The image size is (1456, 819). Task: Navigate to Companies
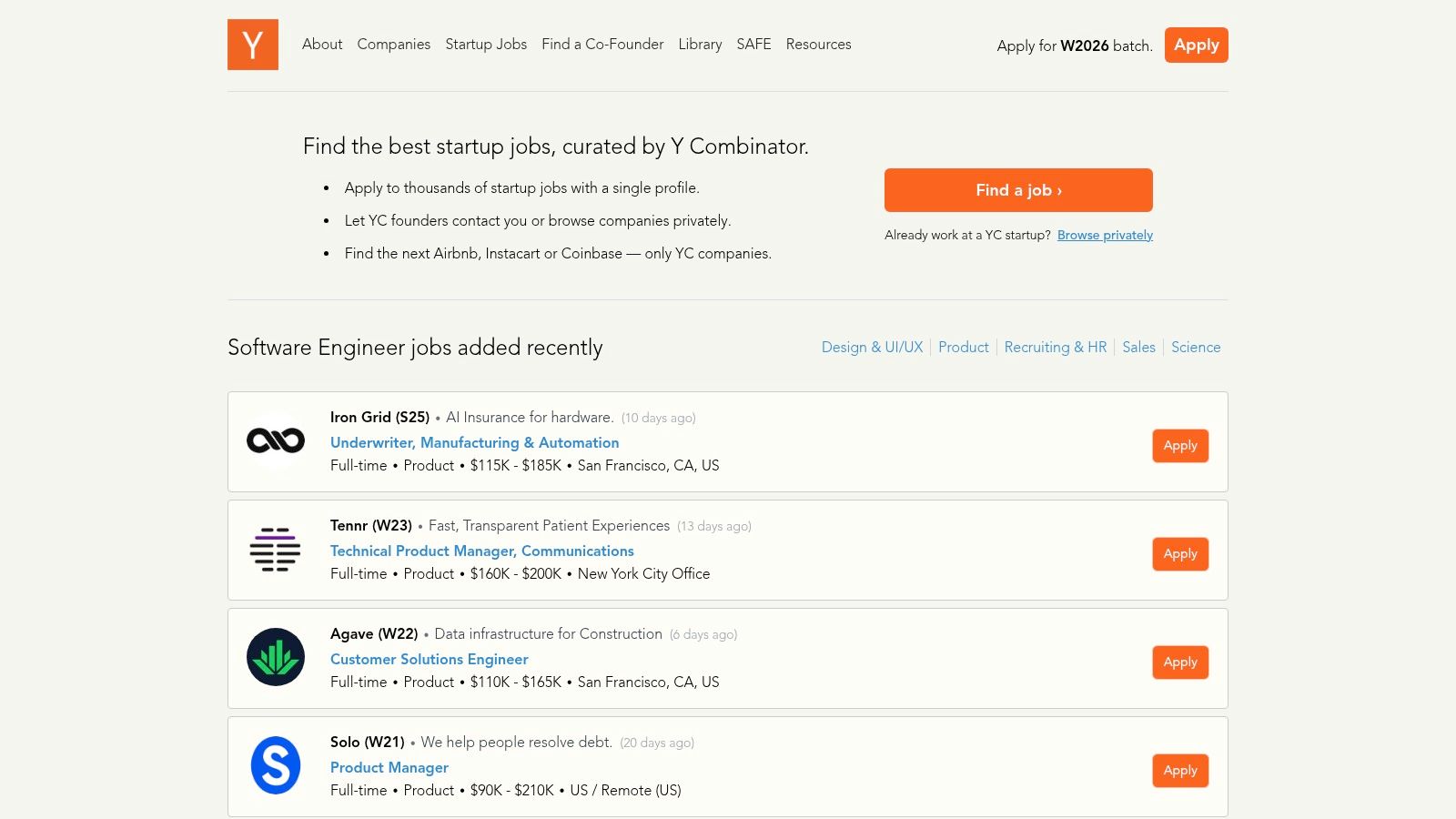(393, 44)
